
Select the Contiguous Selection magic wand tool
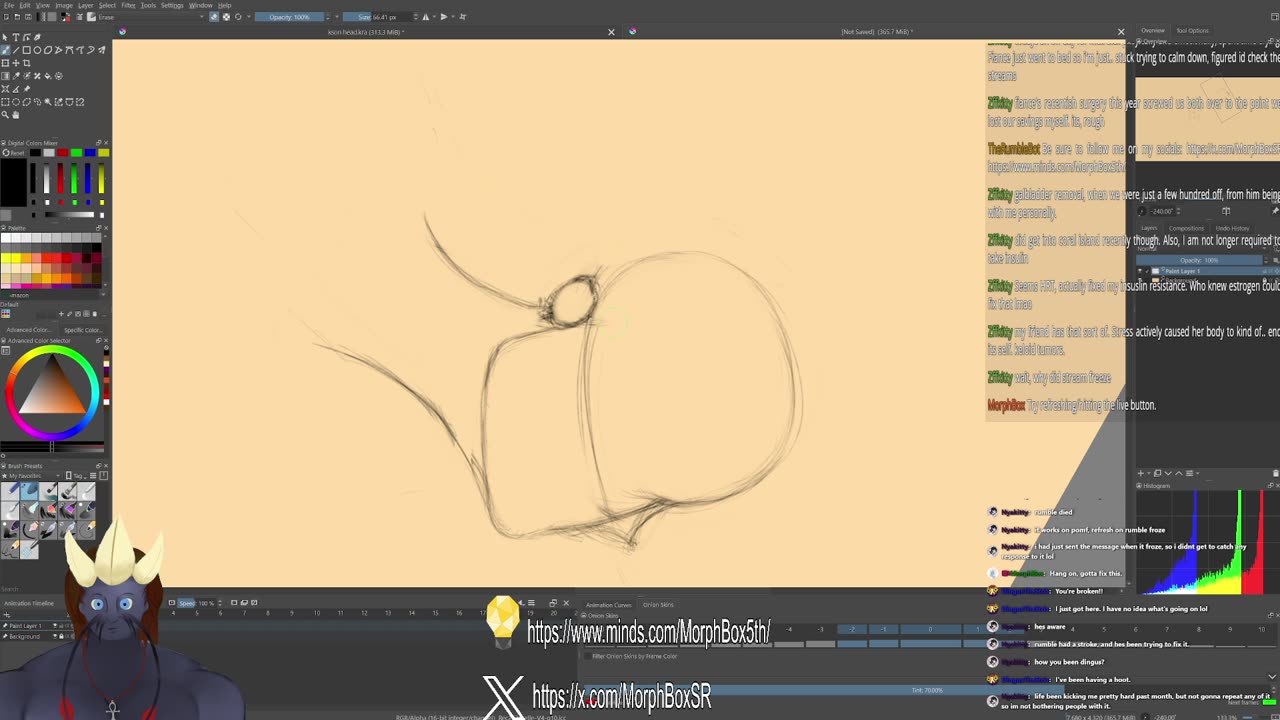tap(48, 102)
